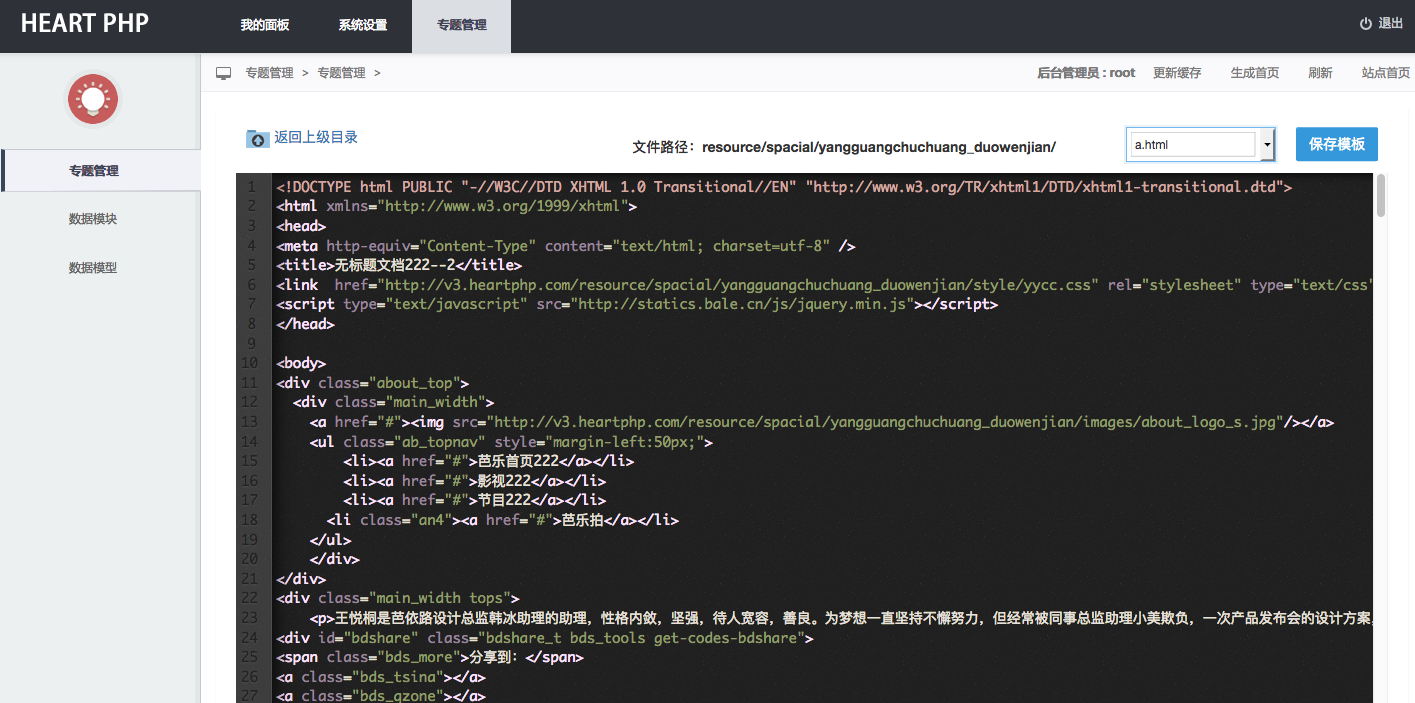Click line number 9 in the gutter

[253, 343]
